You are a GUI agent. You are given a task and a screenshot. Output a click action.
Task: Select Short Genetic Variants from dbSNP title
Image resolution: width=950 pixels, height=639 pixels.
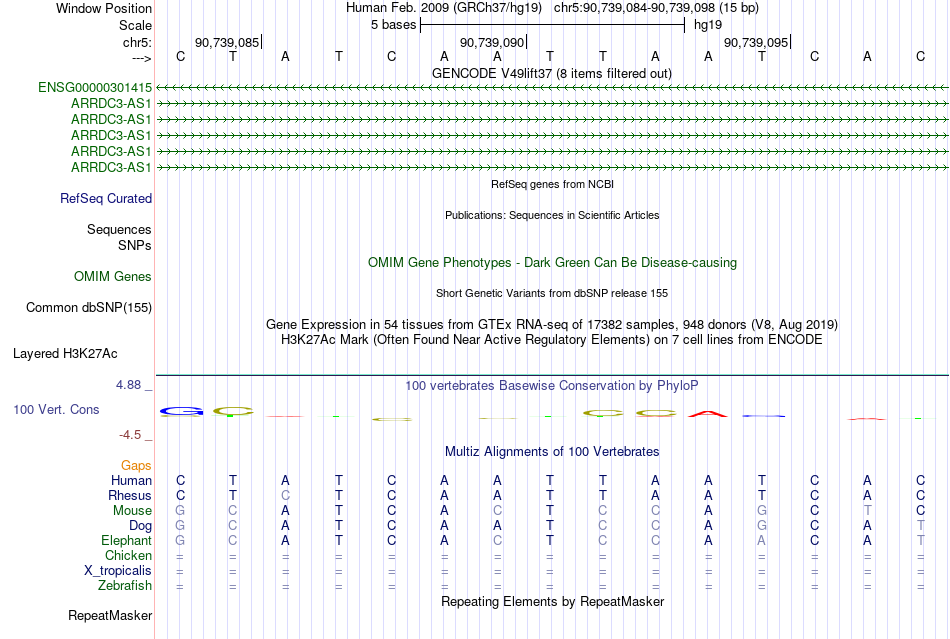552,293
